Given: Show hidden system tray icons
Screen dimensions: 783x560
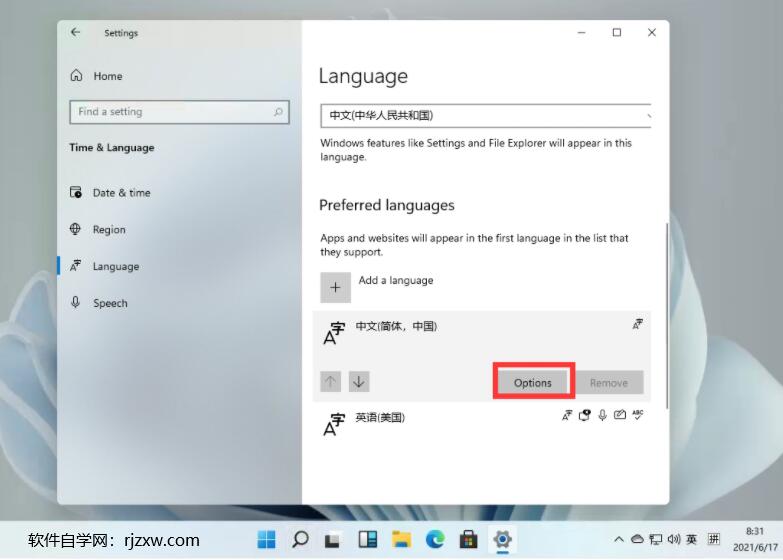Looking at the screenshot, I should click(619, 540).
